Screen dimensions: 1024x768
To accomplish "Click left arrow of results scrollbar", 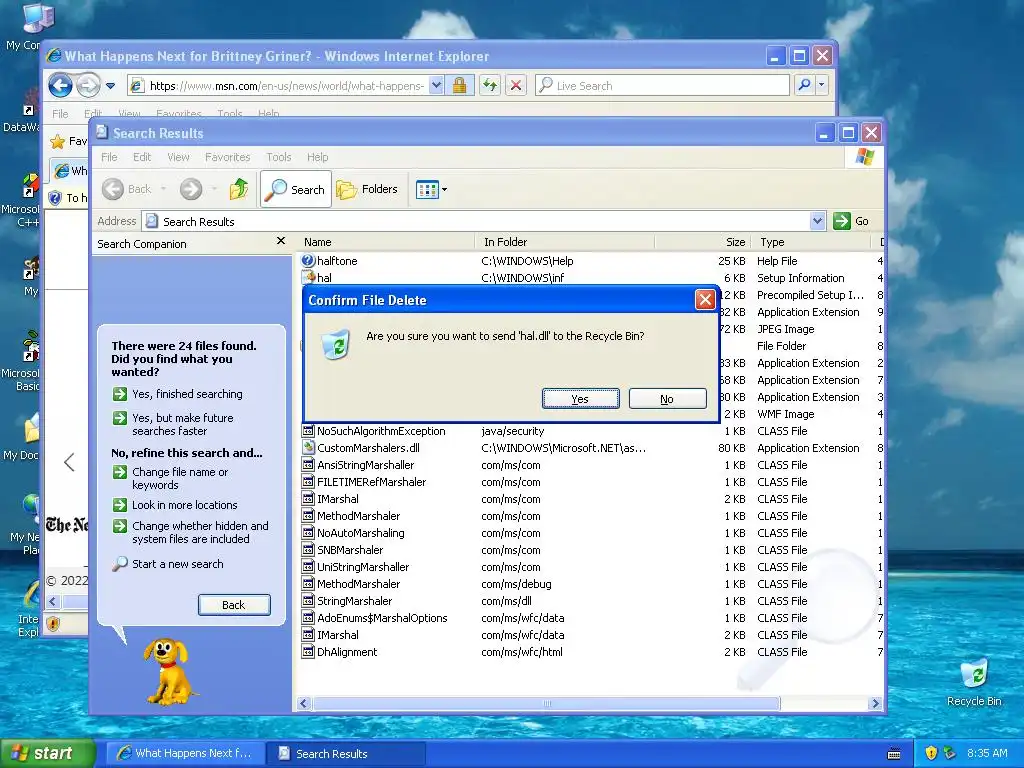I will (x=304, y=703).
